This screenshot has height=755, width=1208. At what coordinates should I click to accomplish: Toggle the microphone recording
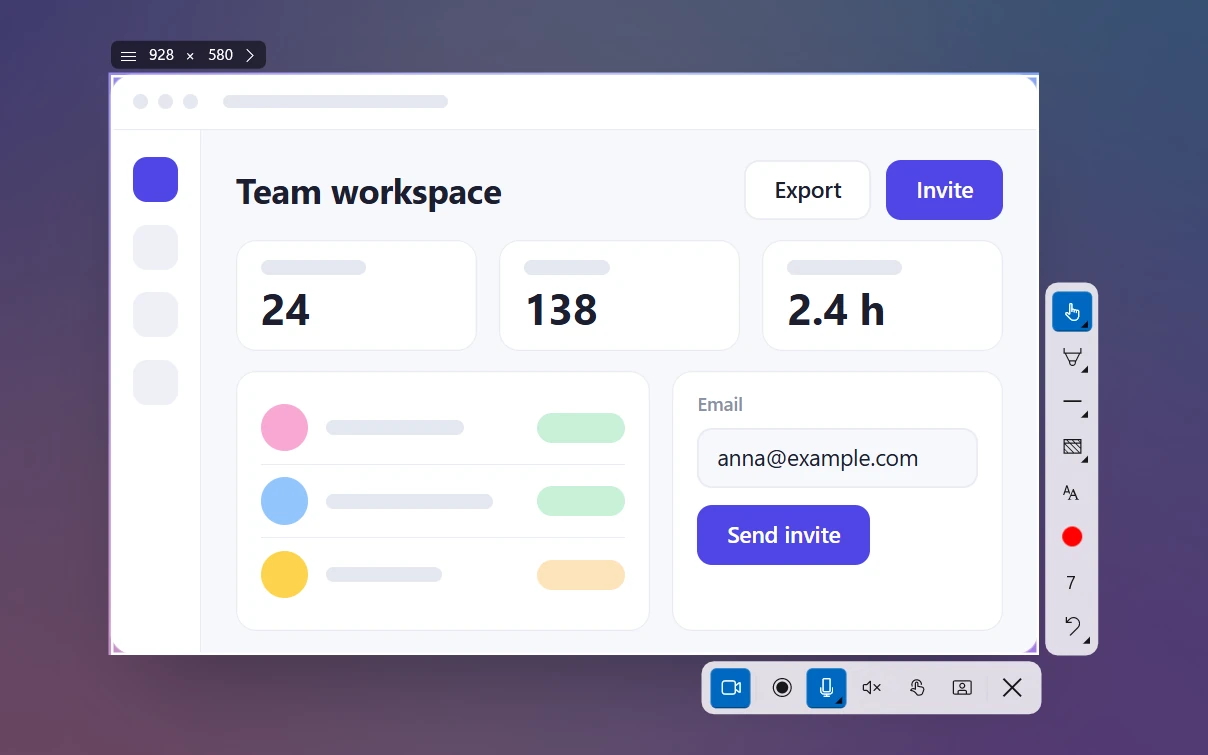coord(827,687)
